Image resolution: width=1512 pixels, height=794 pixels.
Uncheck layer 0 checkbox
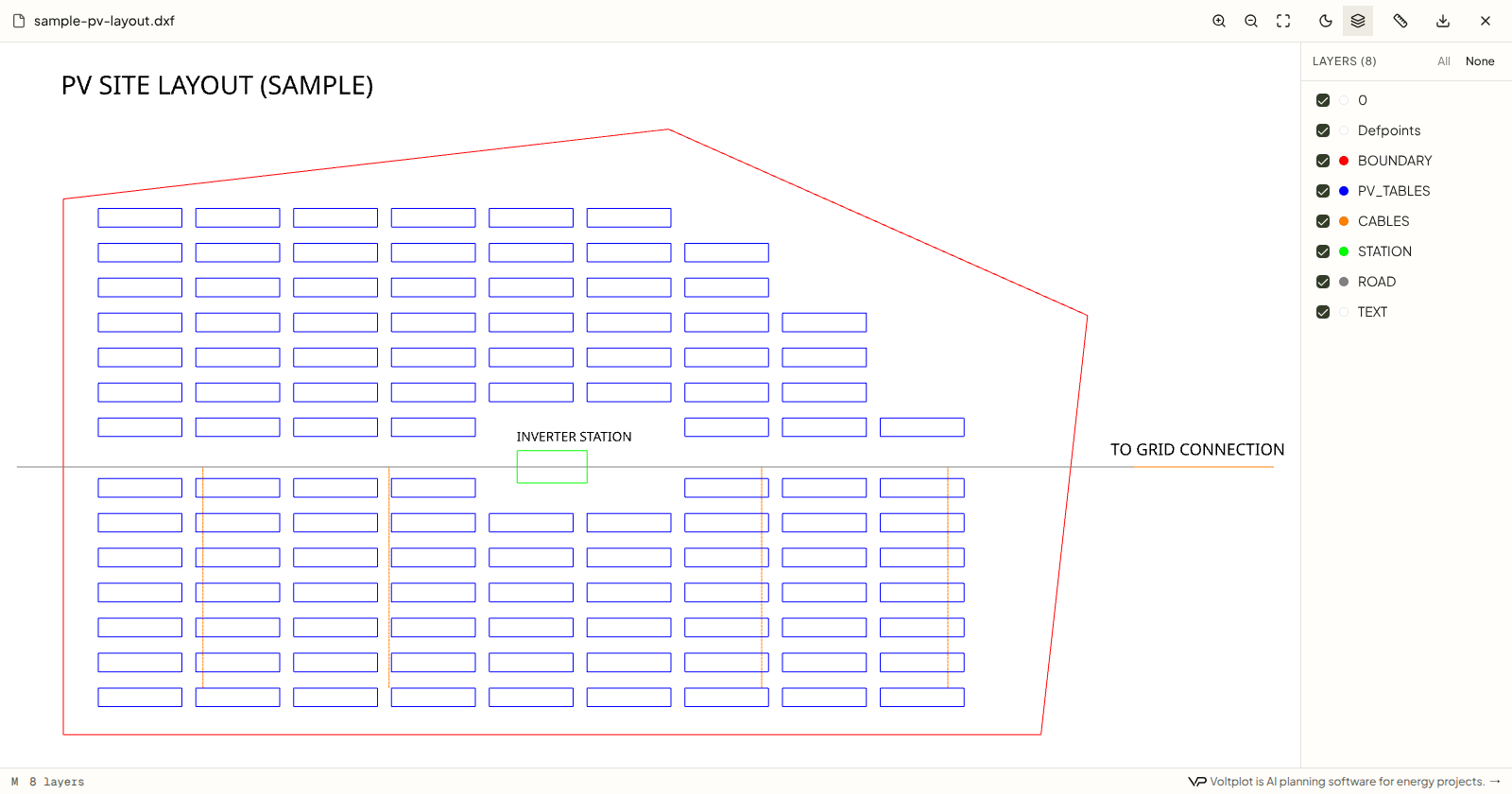(1323, 100)
